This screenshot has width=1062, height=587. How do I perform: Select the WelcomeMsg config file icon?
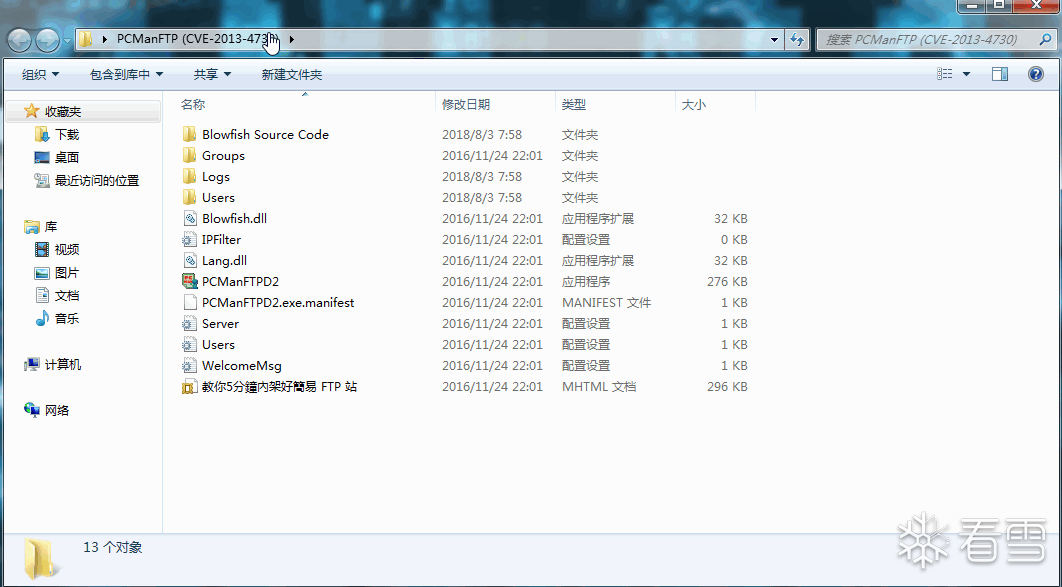(190, 365)
